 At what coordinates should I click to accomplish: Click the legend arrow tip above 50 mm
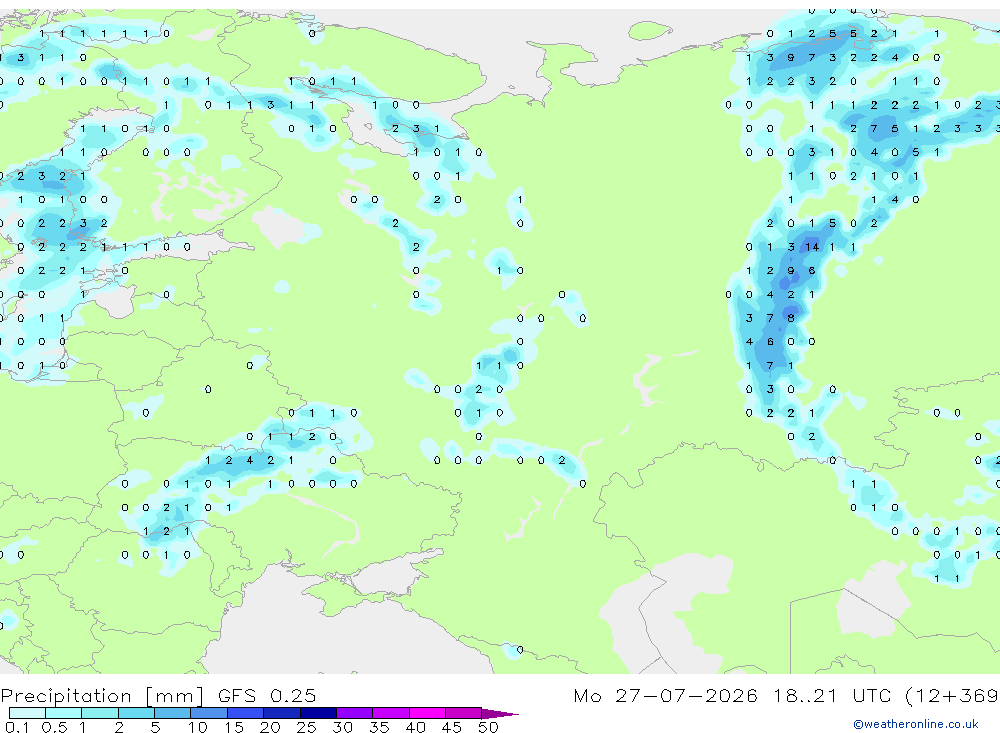(x=500, y=714)
